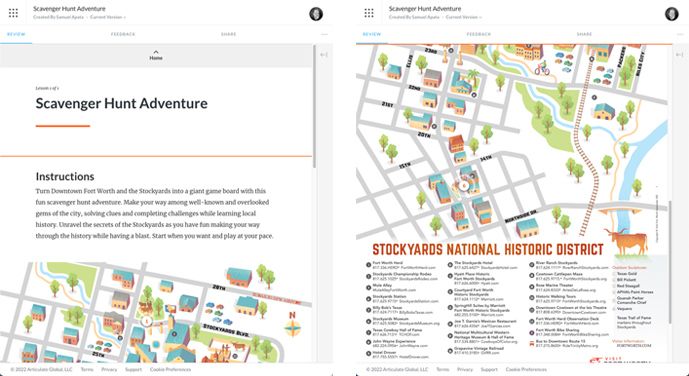Click Stockyards Blvd. label on left map
689x376 pixels.
tap(226, 330)
